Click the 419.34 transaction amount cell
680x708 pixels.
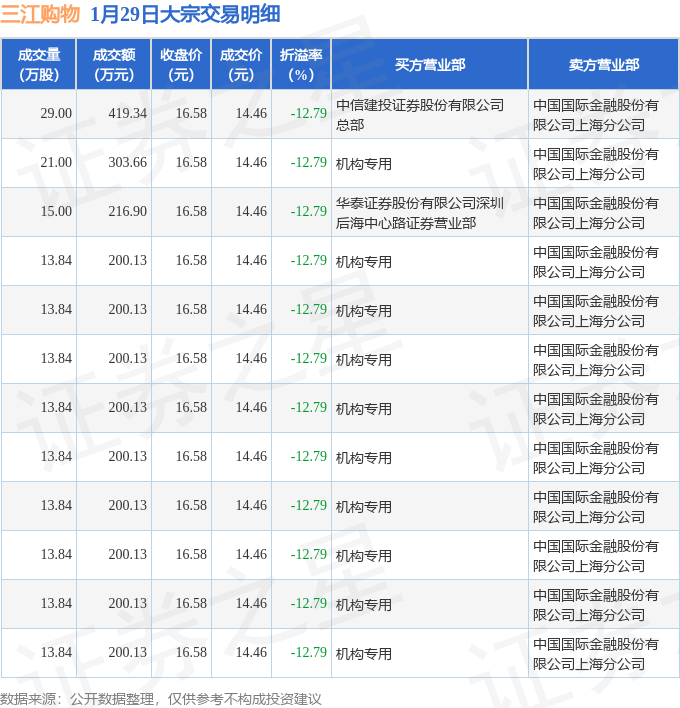tap(127, 114)
